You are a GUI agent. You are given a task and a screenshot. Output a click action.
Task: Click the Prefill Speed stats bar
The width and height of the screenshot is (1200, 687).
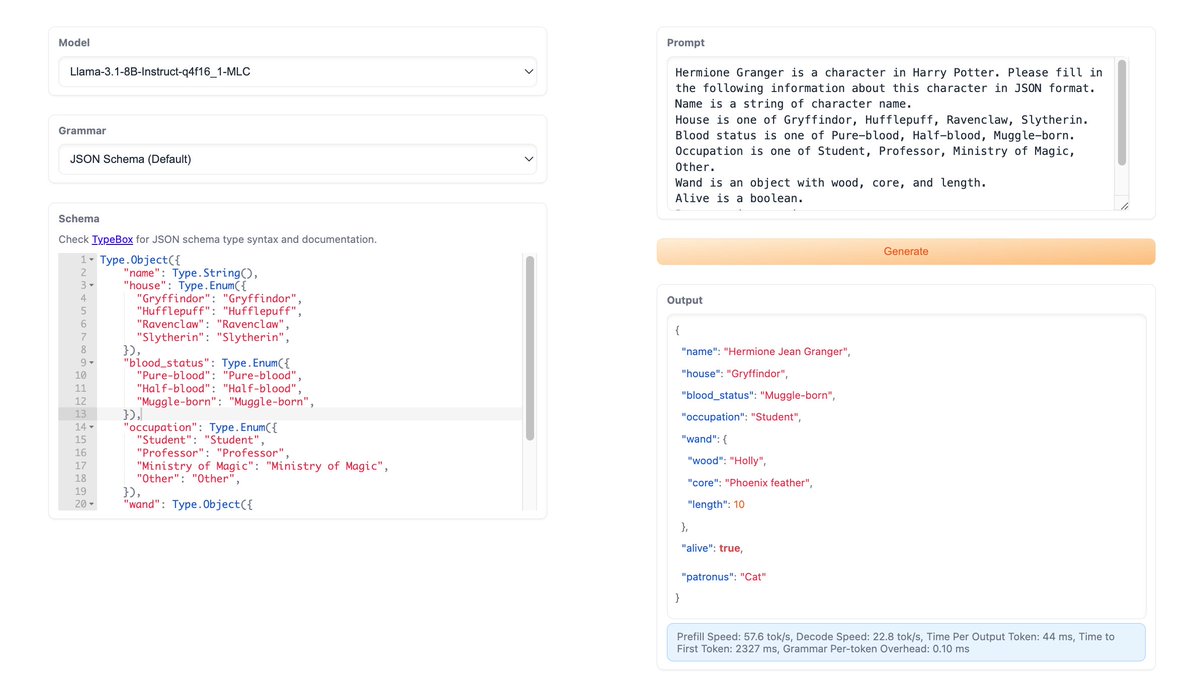[906, 643]
